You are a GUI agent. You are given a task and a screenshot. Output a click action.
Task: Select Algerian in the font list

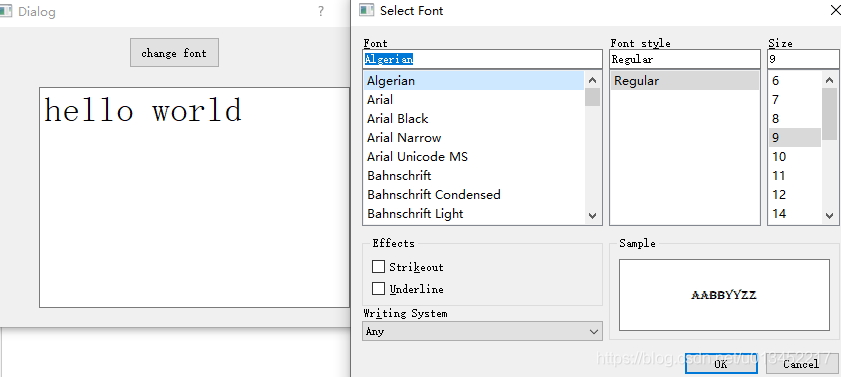pos(474,81)
